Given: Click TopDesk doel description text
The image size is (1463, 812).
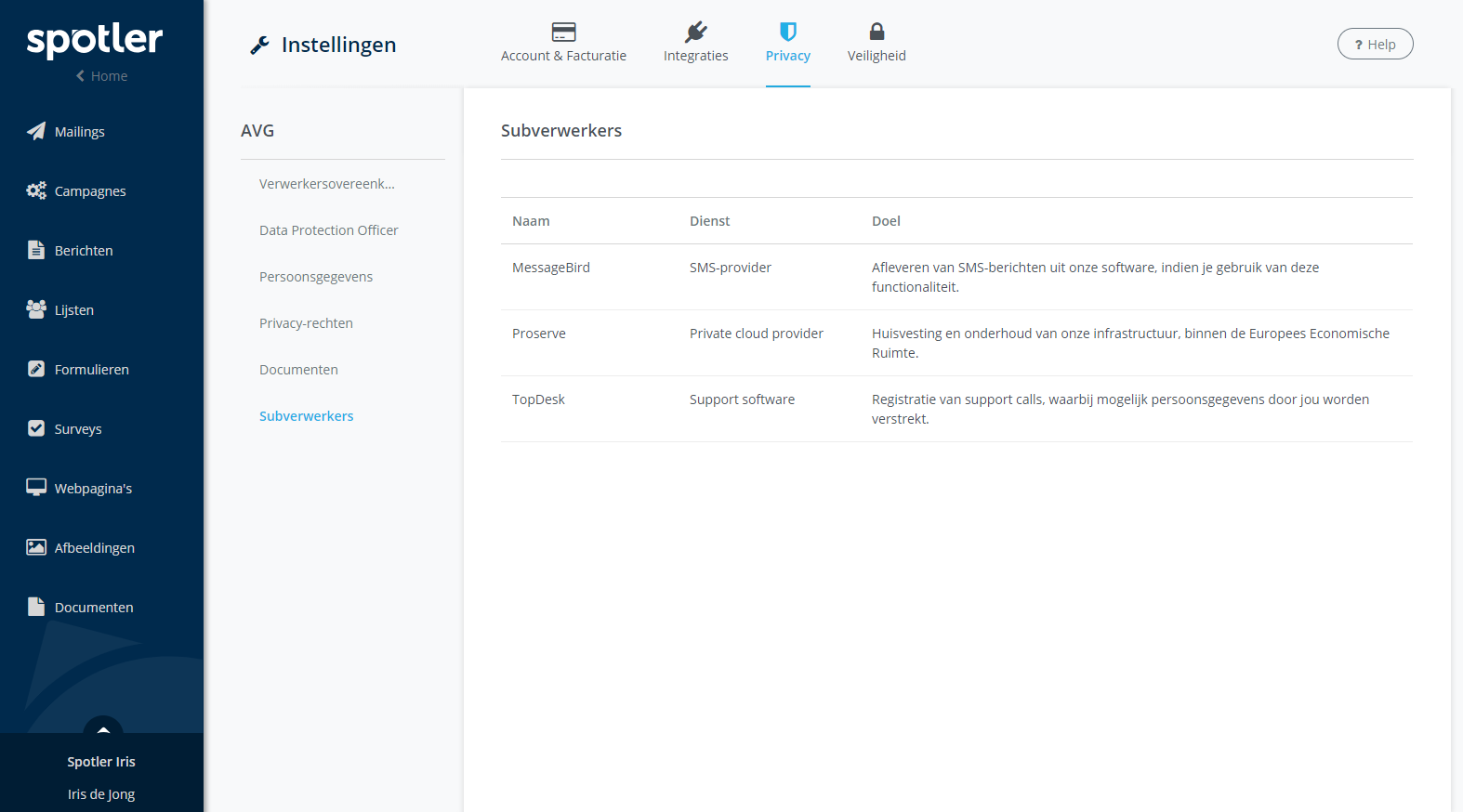Looking at the screenshot, I should [1120, 409].
